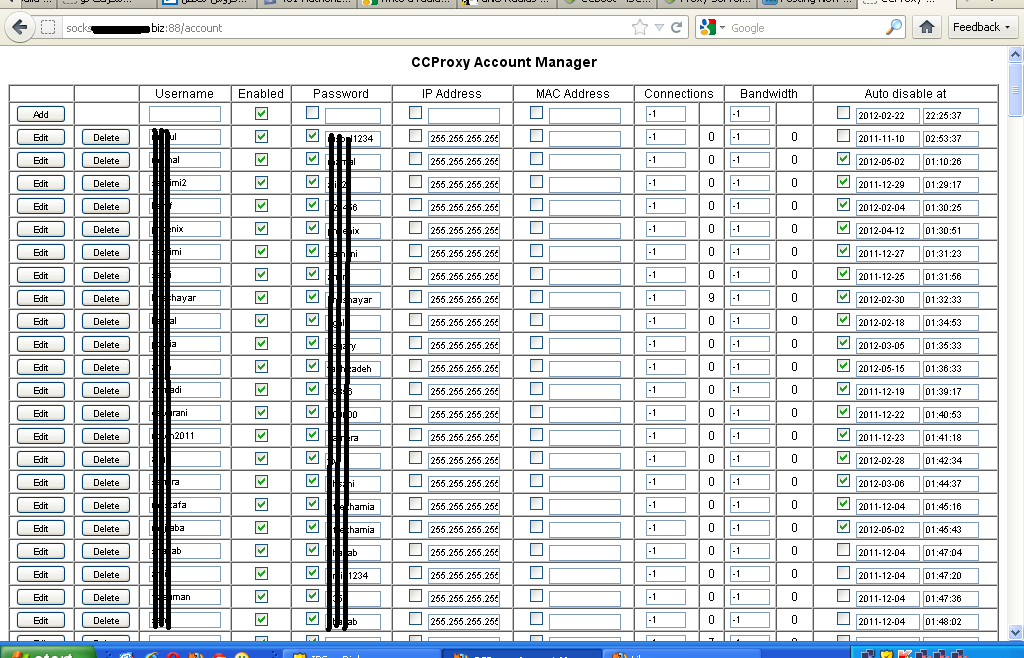This screenshot has height=658, width=1024.
Task: Reload the page with the refresh icon
Action: click(677, 27)
